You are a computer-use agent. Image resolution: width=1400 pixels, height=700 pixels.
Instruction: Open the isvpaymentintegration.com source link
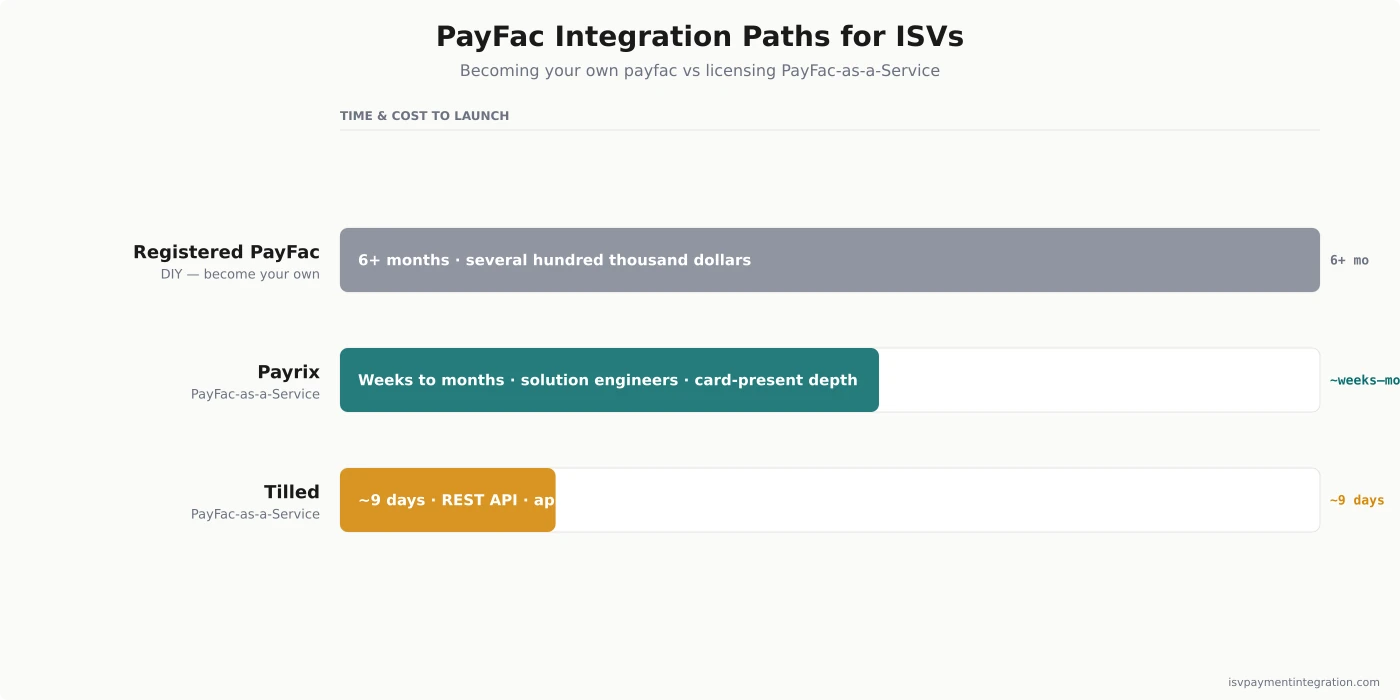coord(1304,682)
